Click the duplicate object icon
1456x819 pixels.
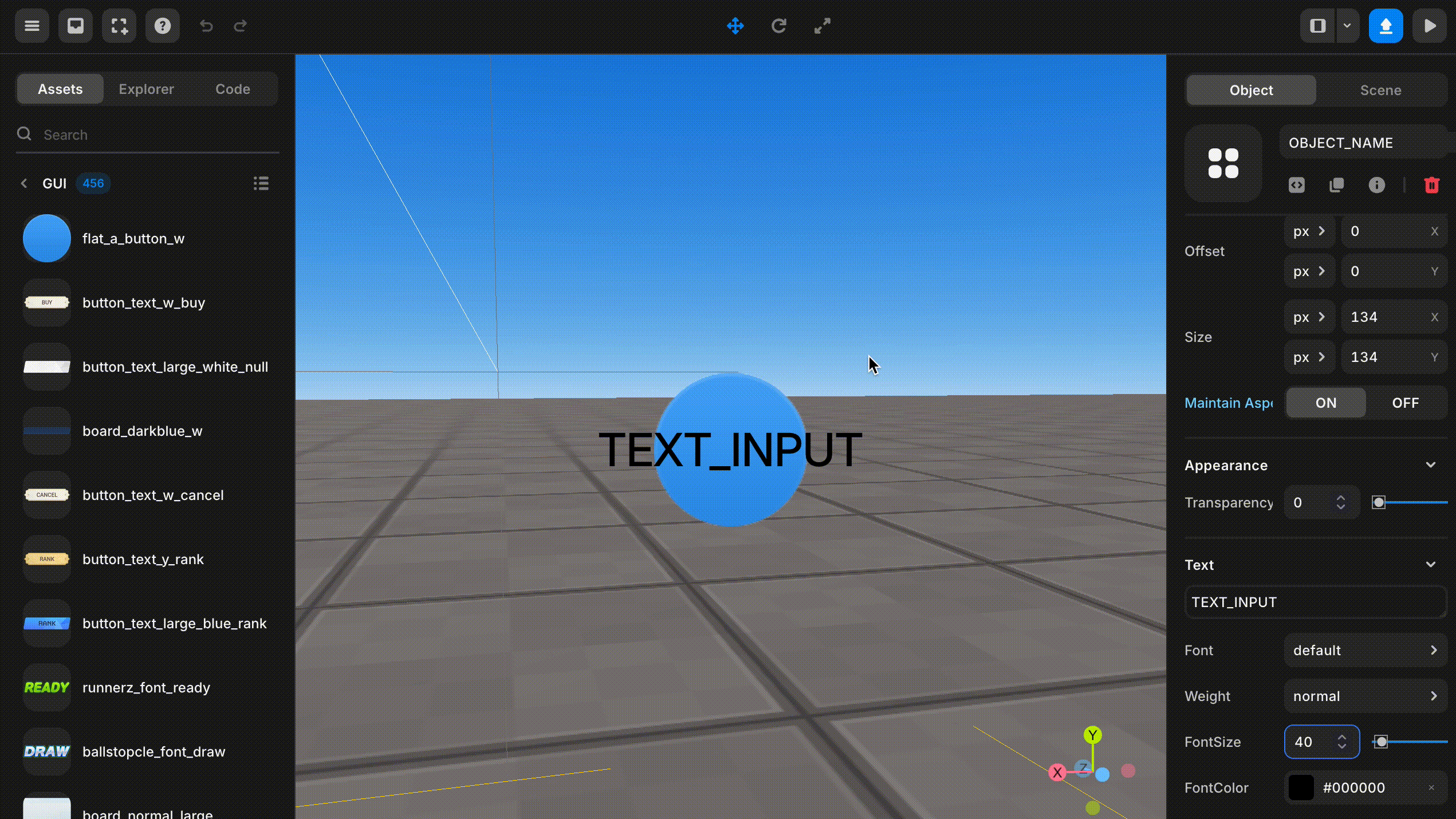point(1337,185)
